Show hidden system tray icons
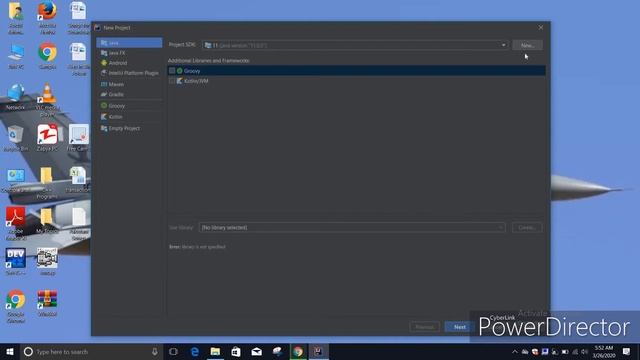This screenshot has width=640, height=360. [515, 351]
